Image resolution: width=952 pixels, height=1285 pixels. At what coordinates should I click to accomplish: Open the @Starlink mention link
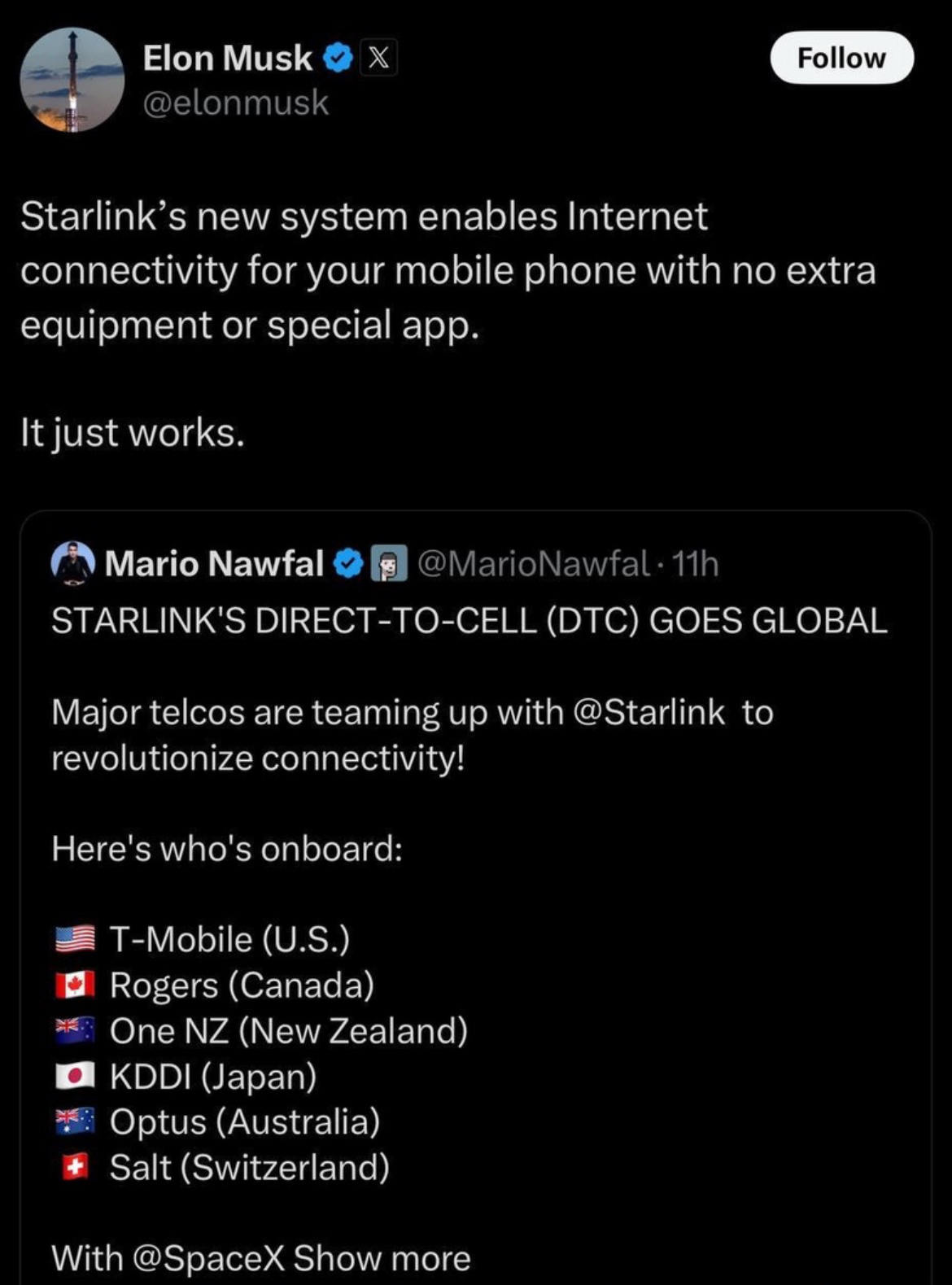[x=648, y=712]
